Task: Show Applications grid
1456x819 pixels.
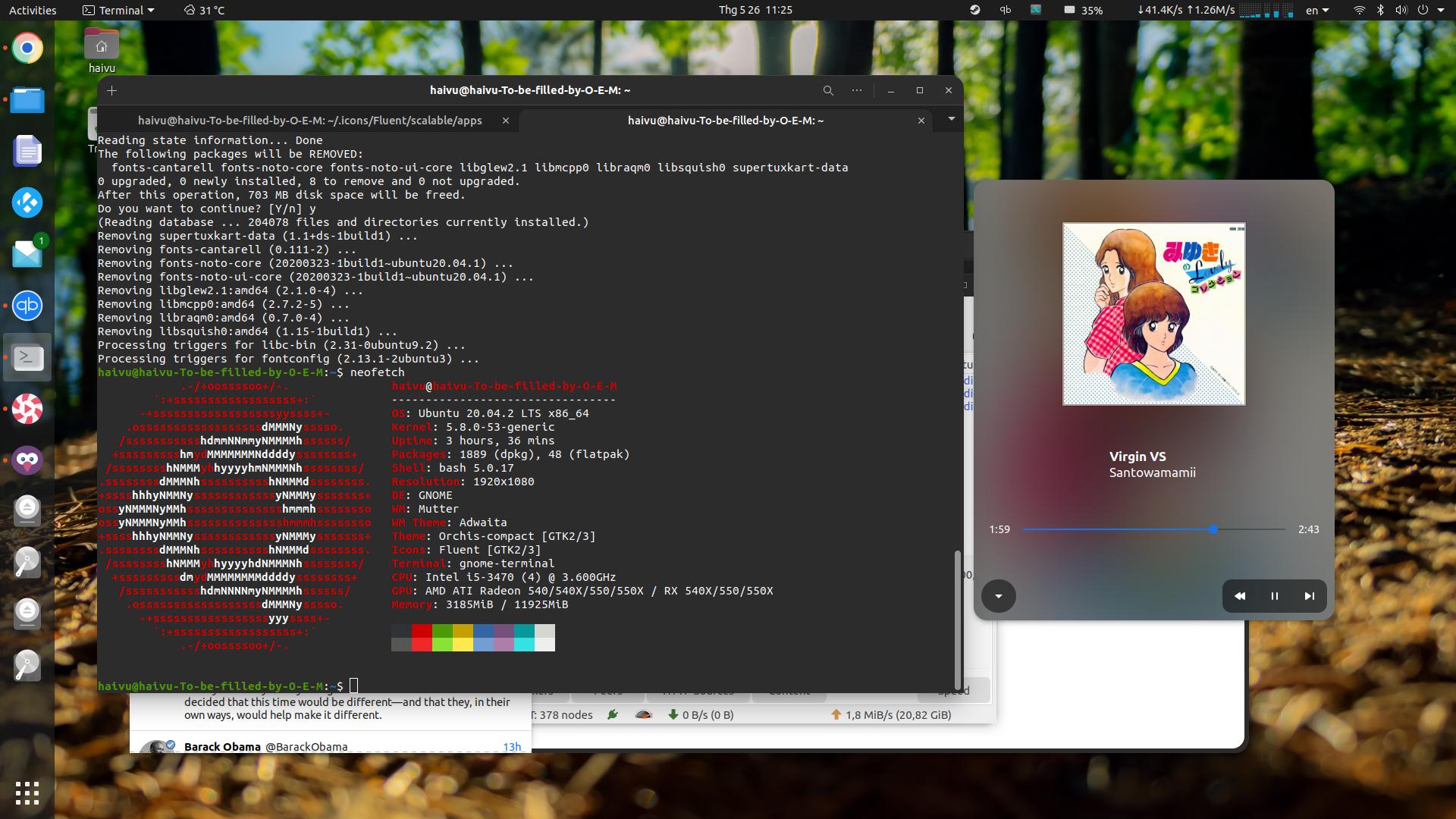Action: pyautogui.click(x=27, y=793)
